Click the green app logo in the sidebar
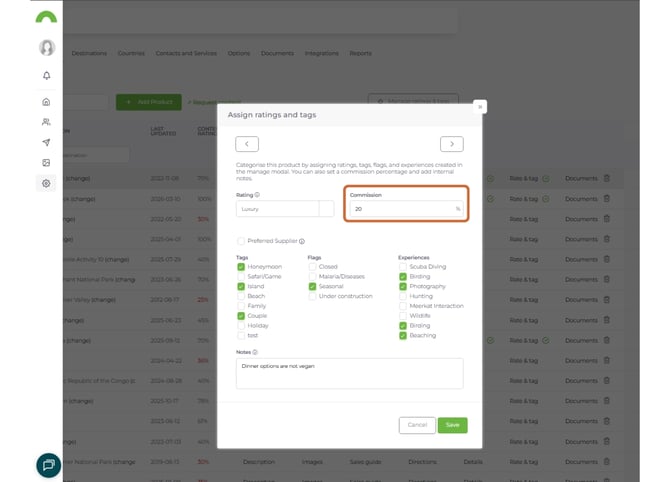 point(46,17)
